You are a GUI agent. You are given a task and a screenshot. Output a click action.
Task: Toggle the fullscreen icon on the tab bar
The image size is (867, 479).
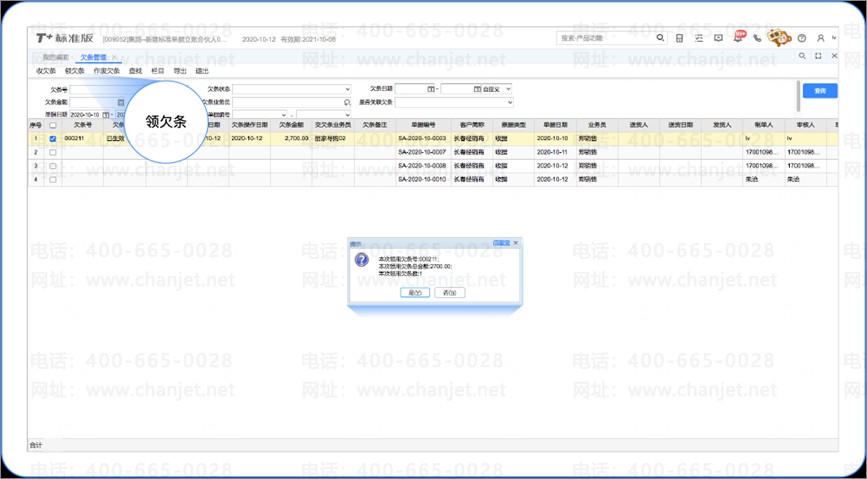click(818, 56)
